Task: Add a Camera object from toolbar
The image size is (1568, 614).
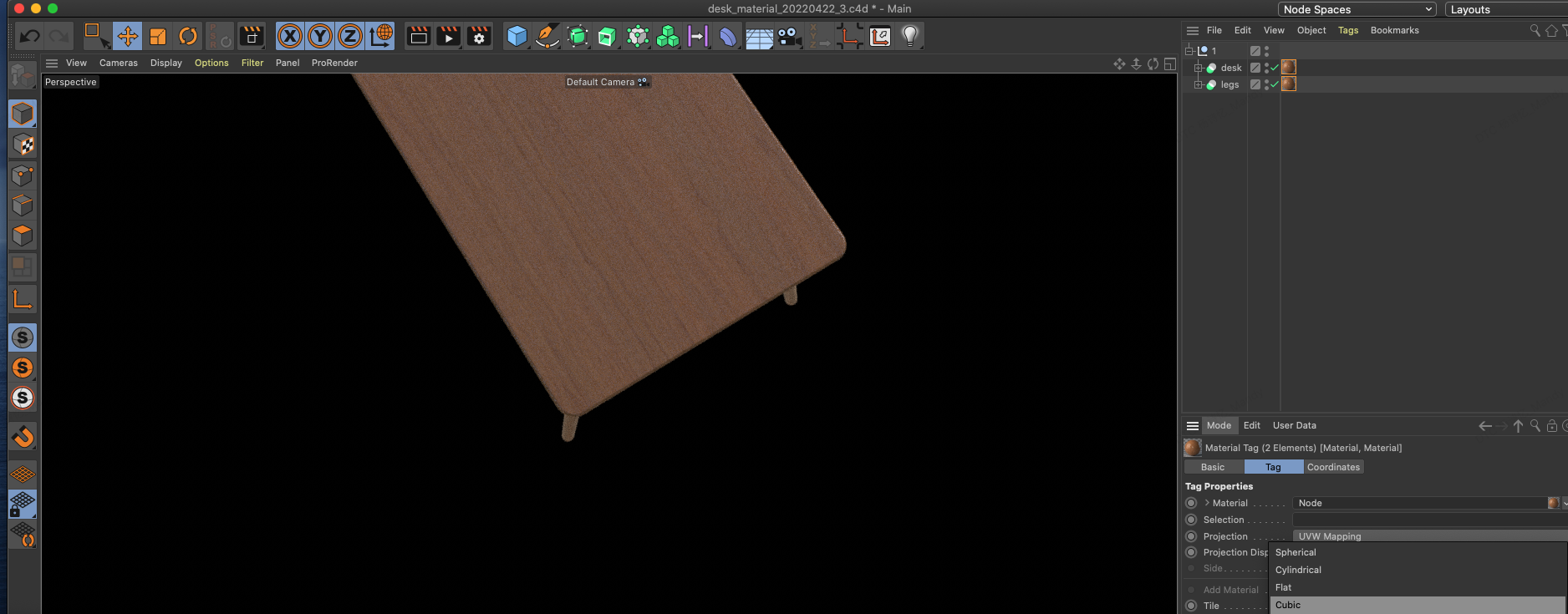Action: pyautogui.click(x=788, y=36)
